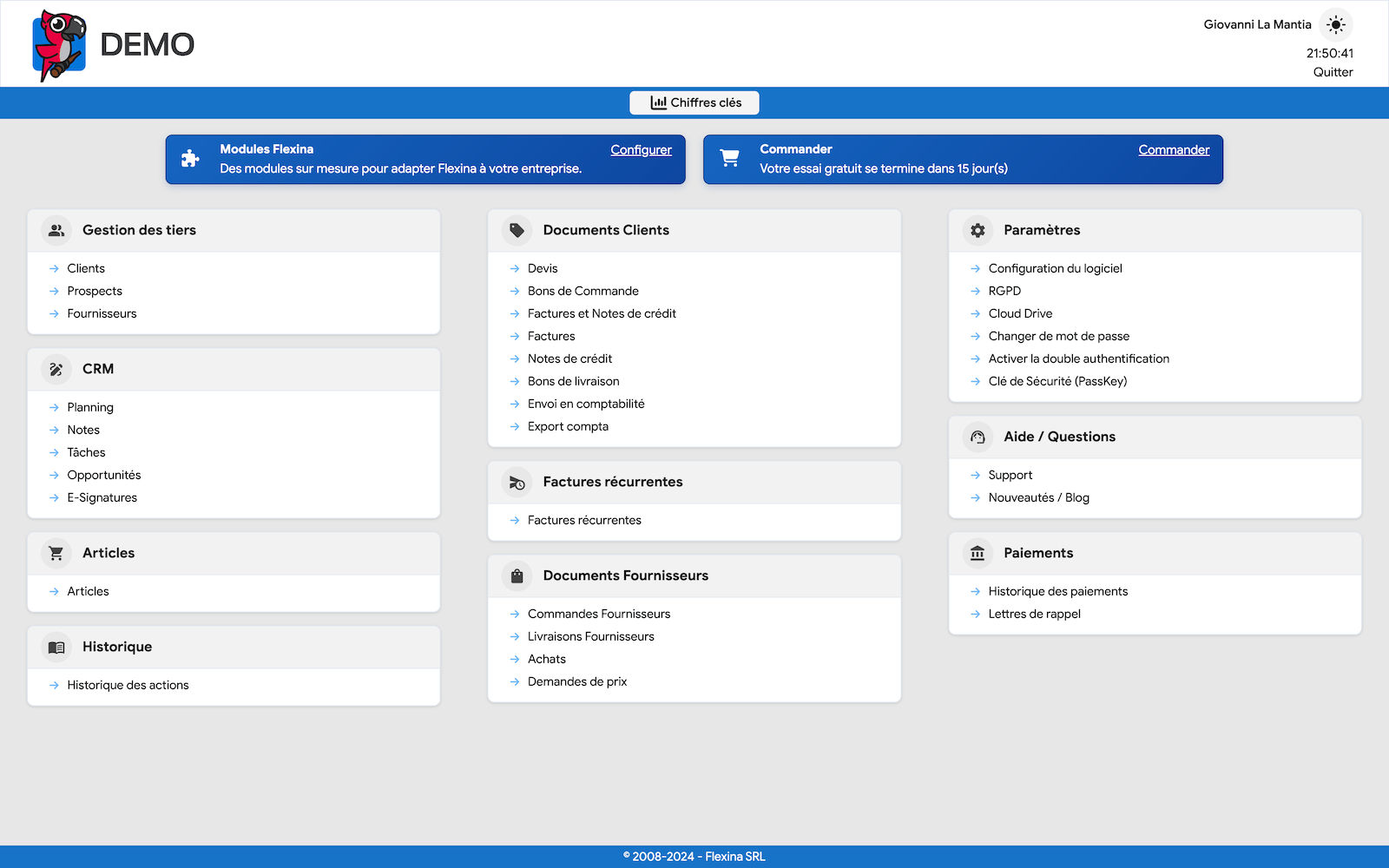The width and height of the screenshot is (1389, 868).
Task: Open Factures et Notes de crédit
Action: [602, 313]
